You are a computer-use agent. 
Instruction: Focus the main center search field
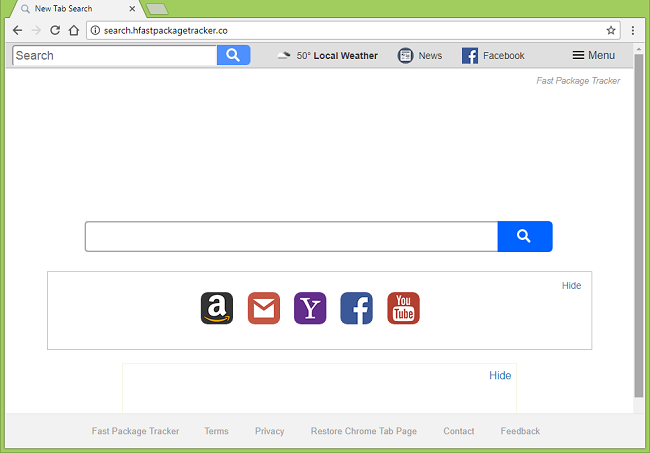tap(291, 237)
